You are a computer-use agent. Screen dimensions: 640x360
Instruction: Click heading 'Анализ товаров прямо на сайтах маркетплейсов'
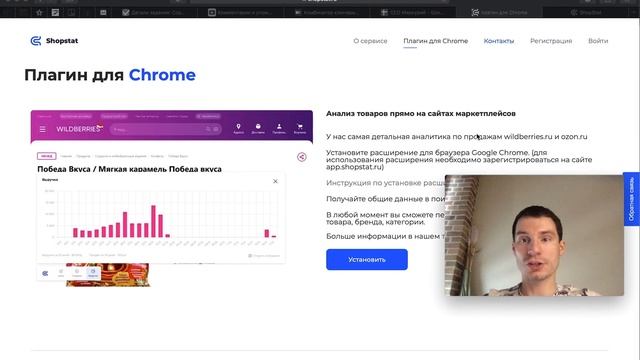tap(420, 113)
